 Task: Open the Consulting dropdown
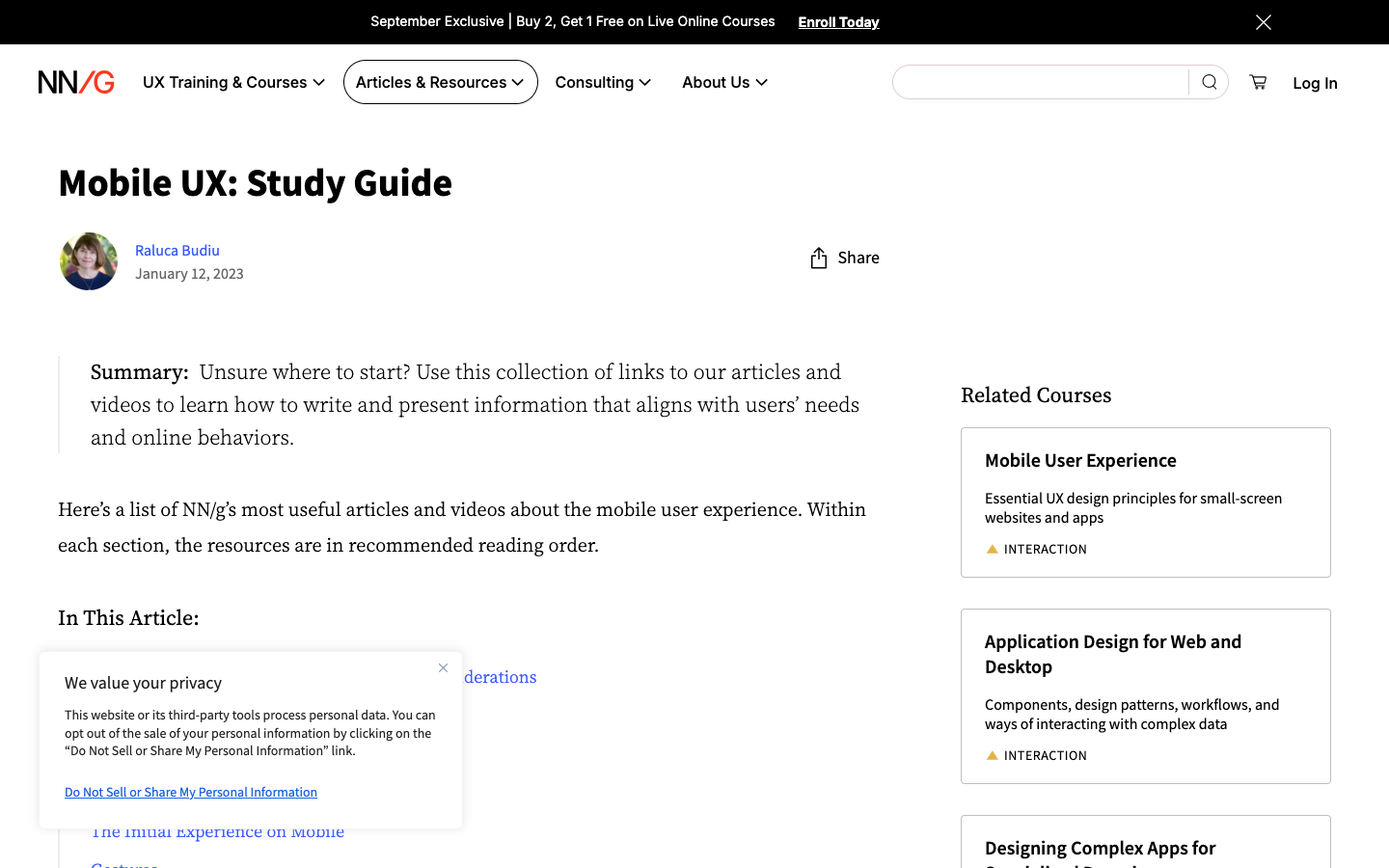coord(603,82)
